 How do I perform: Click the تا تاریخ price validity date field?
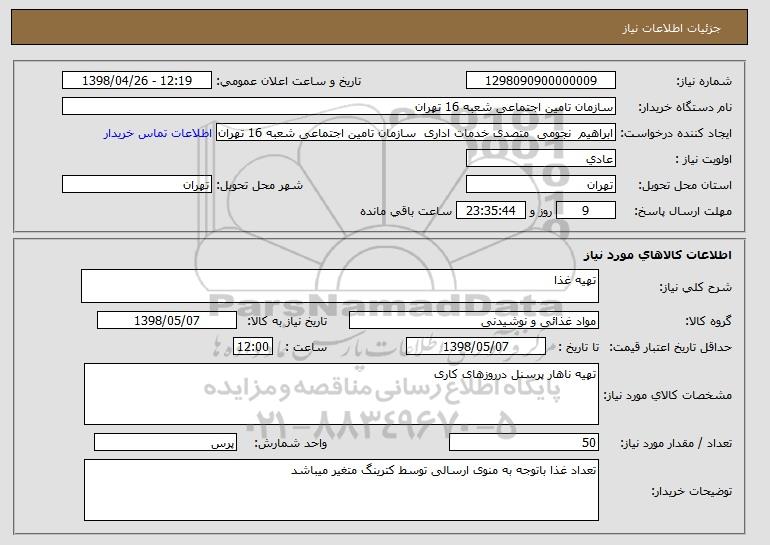click(x=476, y=347)
